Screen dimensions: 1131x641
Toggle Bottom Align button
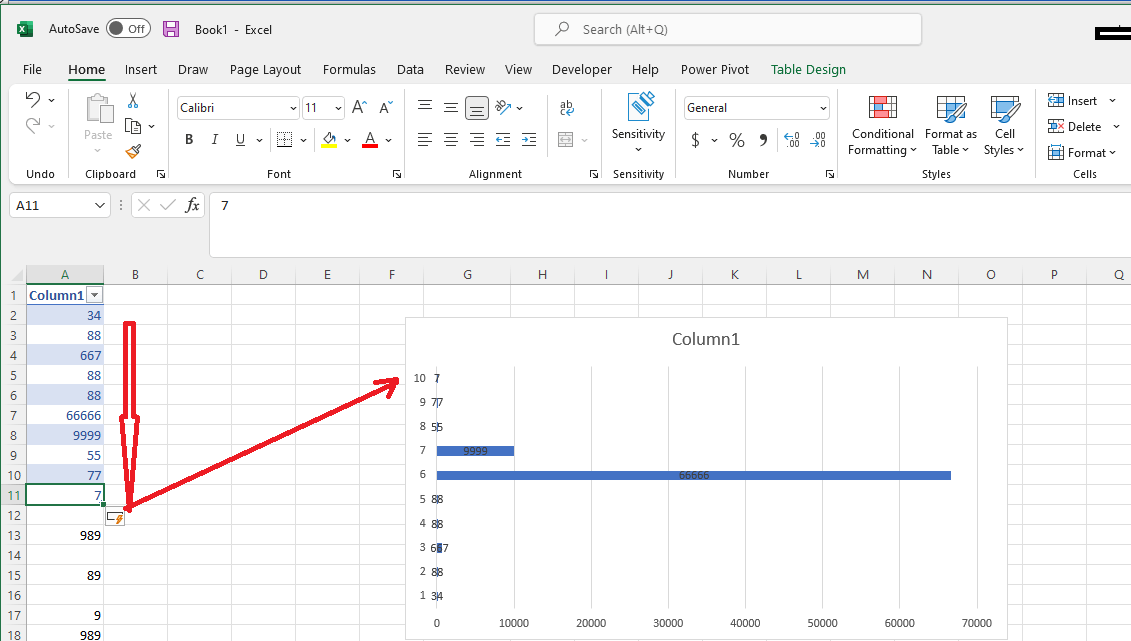pos(477,107)
